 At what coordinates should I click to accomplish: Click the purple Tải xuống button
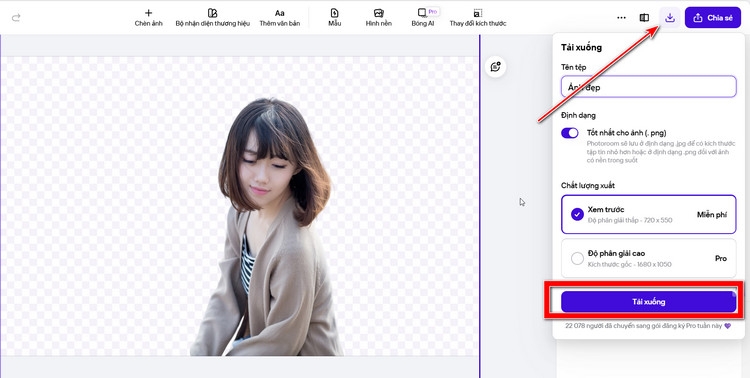[649, 302]
